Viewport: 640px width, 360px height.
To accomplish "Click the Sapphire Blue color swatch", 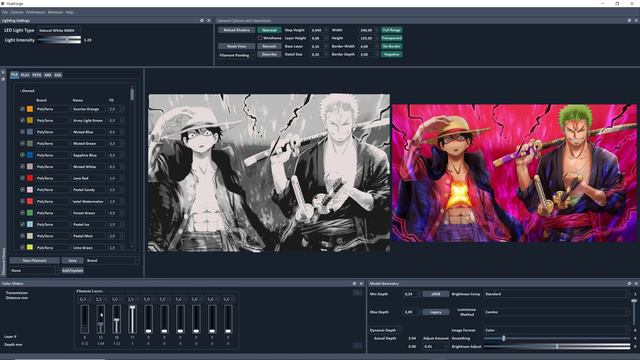I will [x=30, y=155].
